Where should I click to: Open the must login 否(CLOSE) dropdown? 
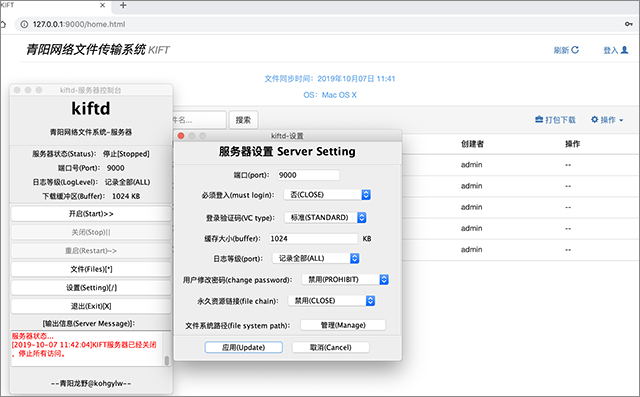(x=327, y=195)
